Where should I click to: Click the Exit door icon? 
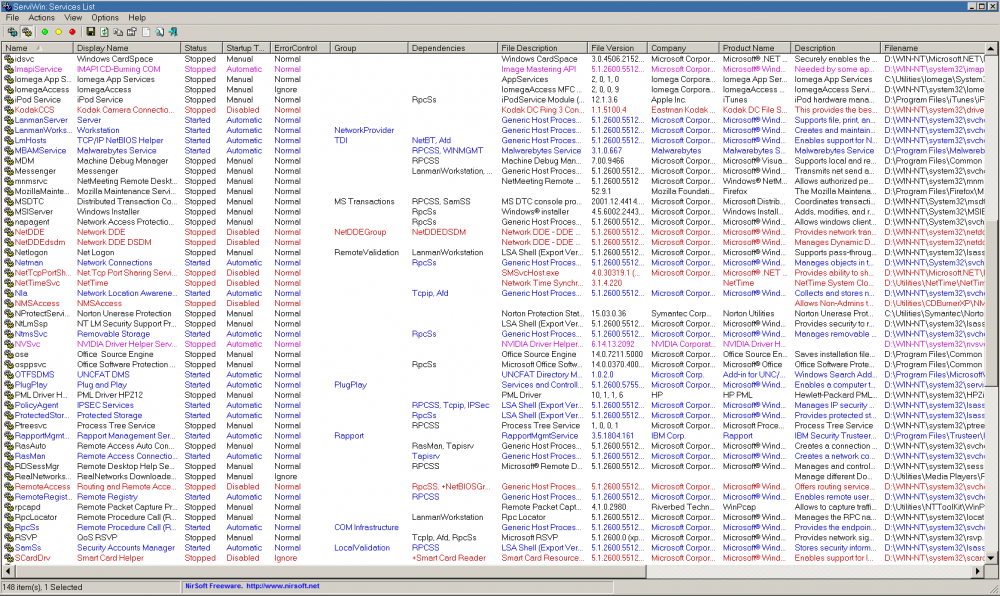174,32
